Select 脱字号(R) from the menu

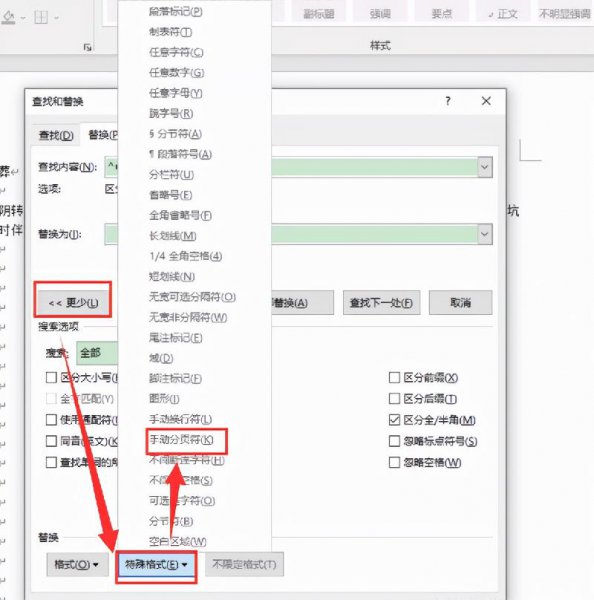(x=171, y=113)
